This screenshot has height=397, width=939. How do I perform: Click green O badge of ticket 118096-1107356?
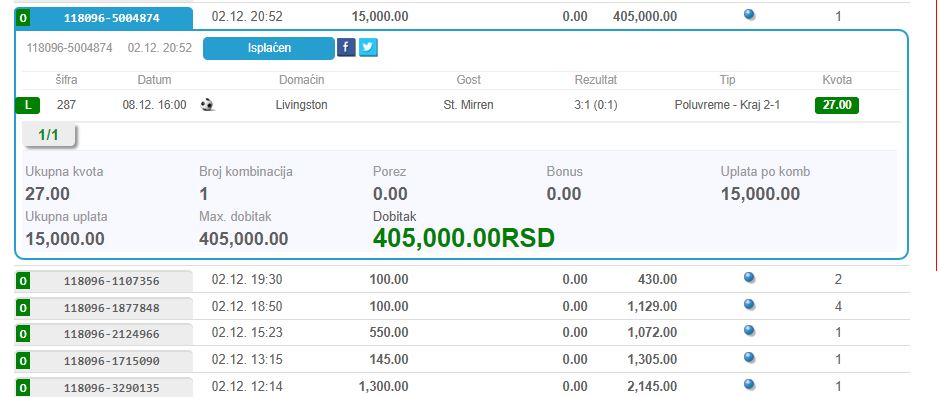23,281
